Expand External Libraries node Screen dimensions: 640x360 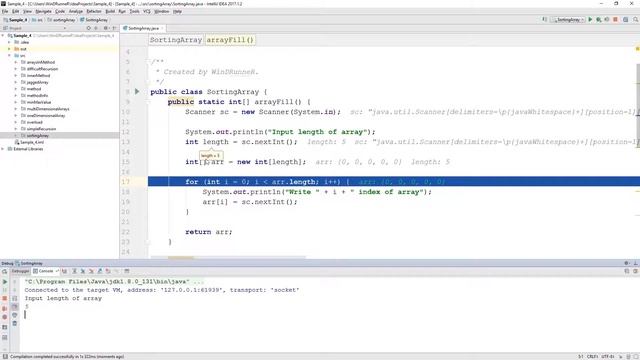click(x=3, y=149)
